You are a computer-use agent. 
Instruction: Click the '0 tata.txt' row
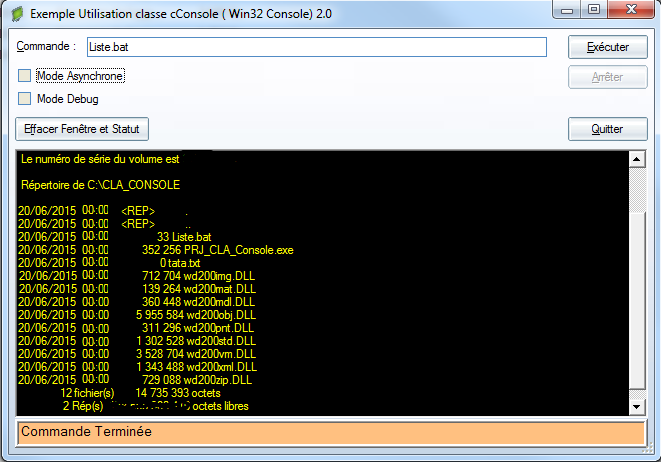[x=109, y=263]
